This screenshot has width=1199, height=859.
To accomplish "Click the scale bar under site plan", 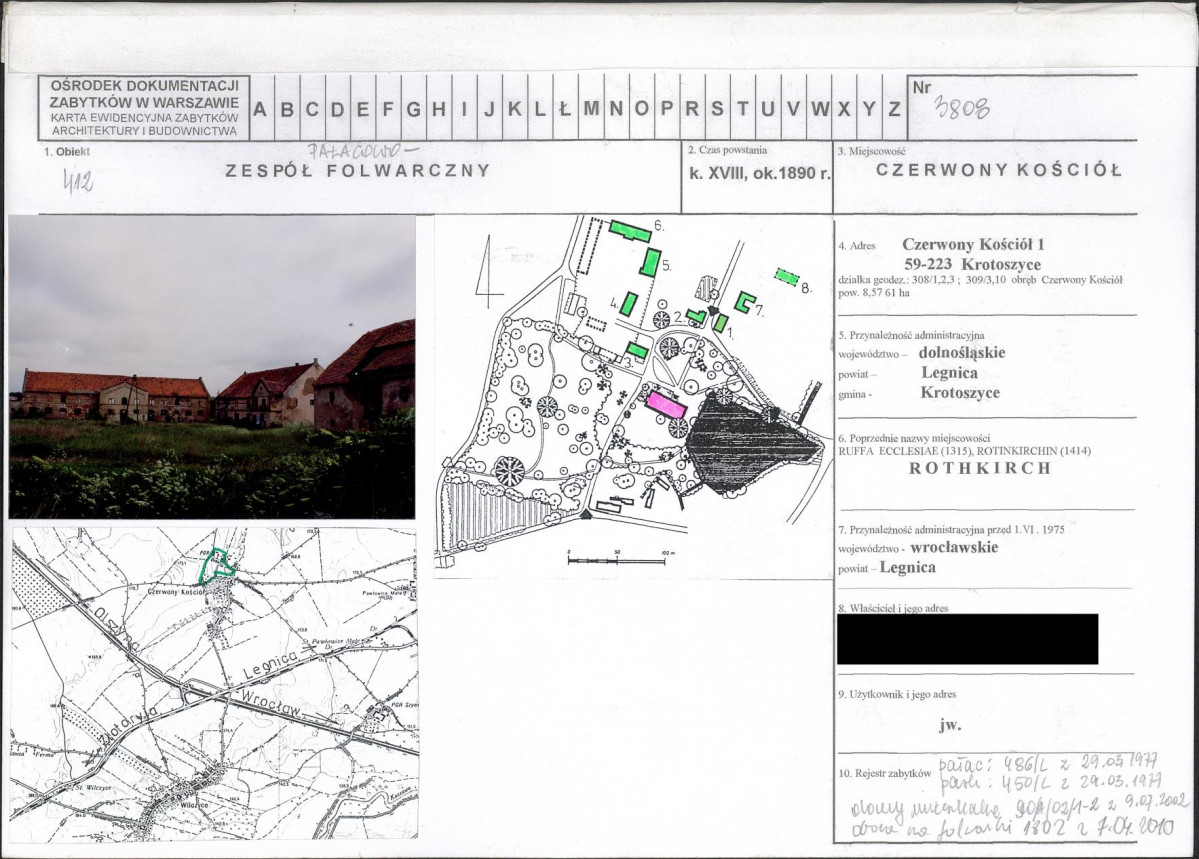I will 616,560.
